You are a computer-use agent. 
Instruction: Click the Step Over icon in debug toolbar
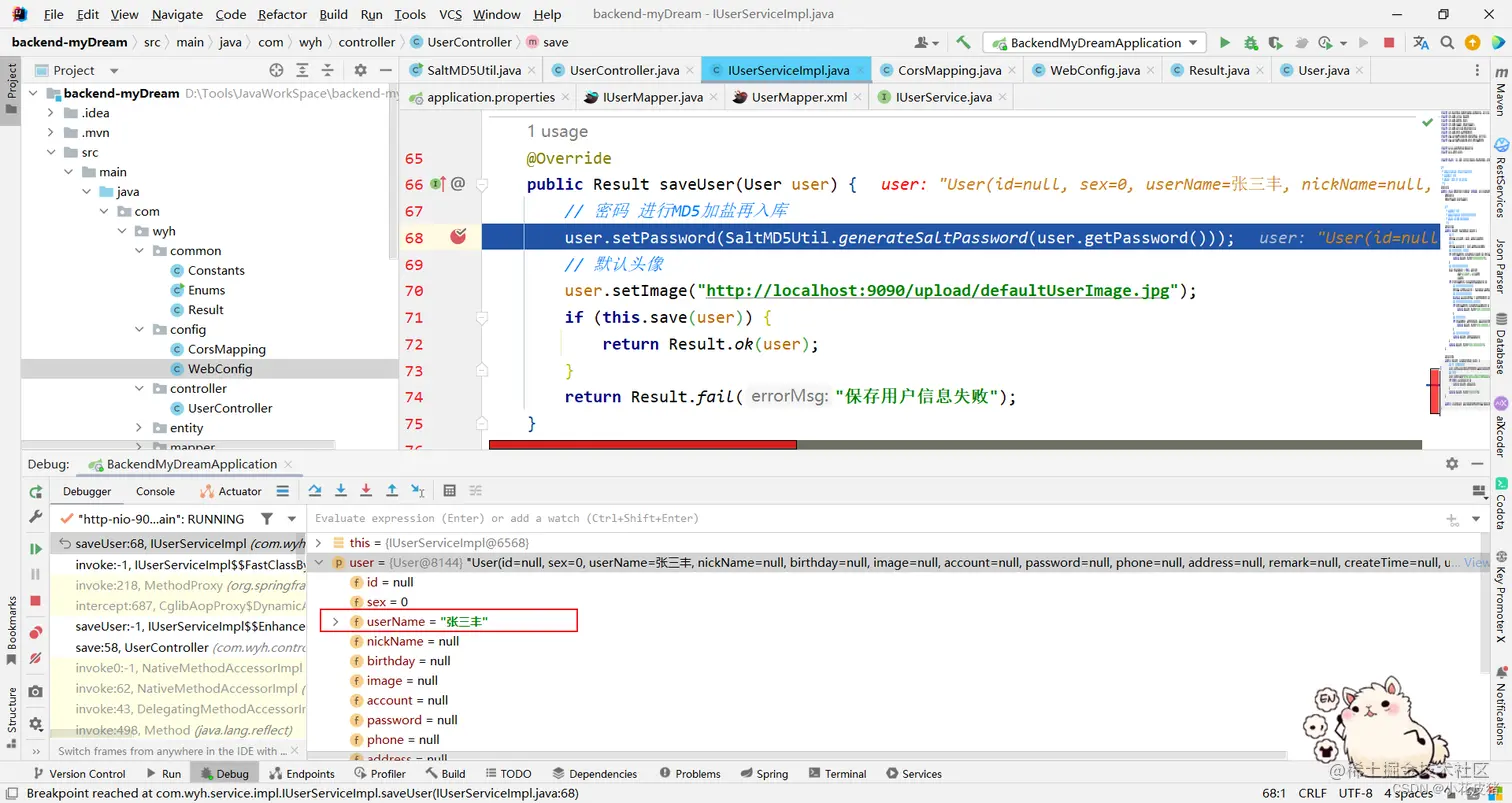(315, 490)
